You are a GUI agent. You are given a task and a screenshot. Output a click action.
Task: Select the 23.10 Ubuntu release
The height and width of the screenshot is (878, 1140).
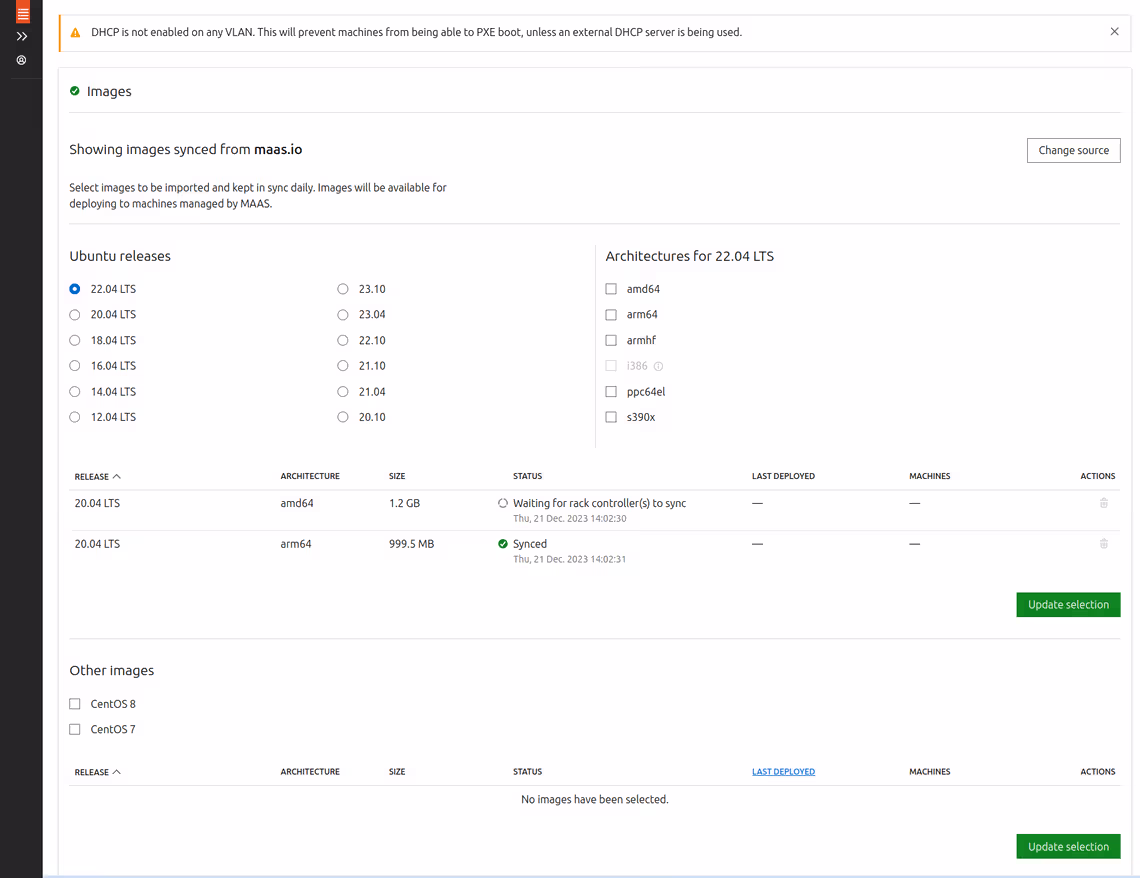point(343,289)
